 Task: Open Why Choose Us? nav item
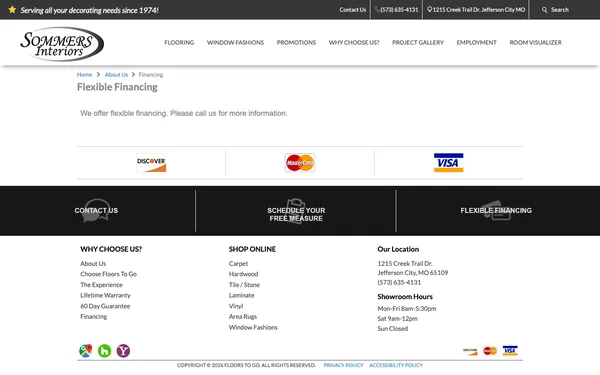[354, 42]
